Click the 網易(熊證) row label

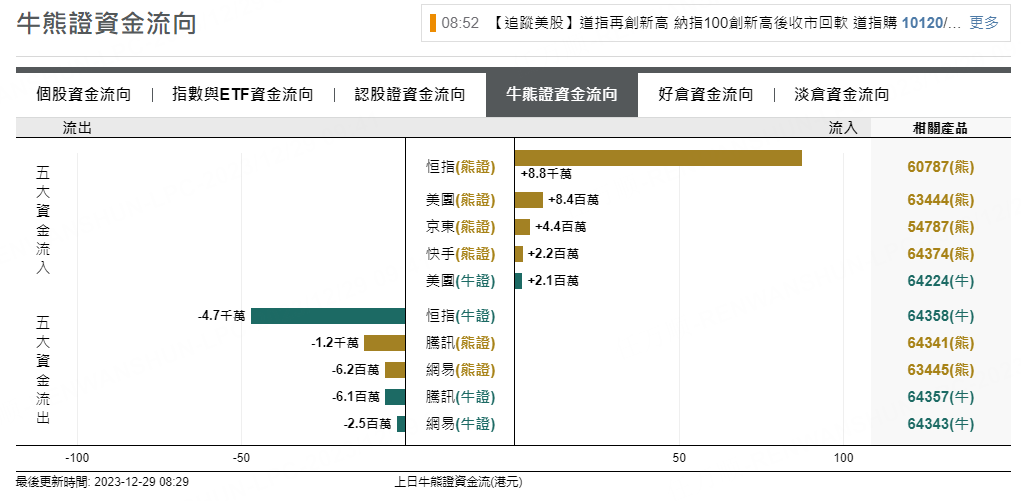(460, 370)
